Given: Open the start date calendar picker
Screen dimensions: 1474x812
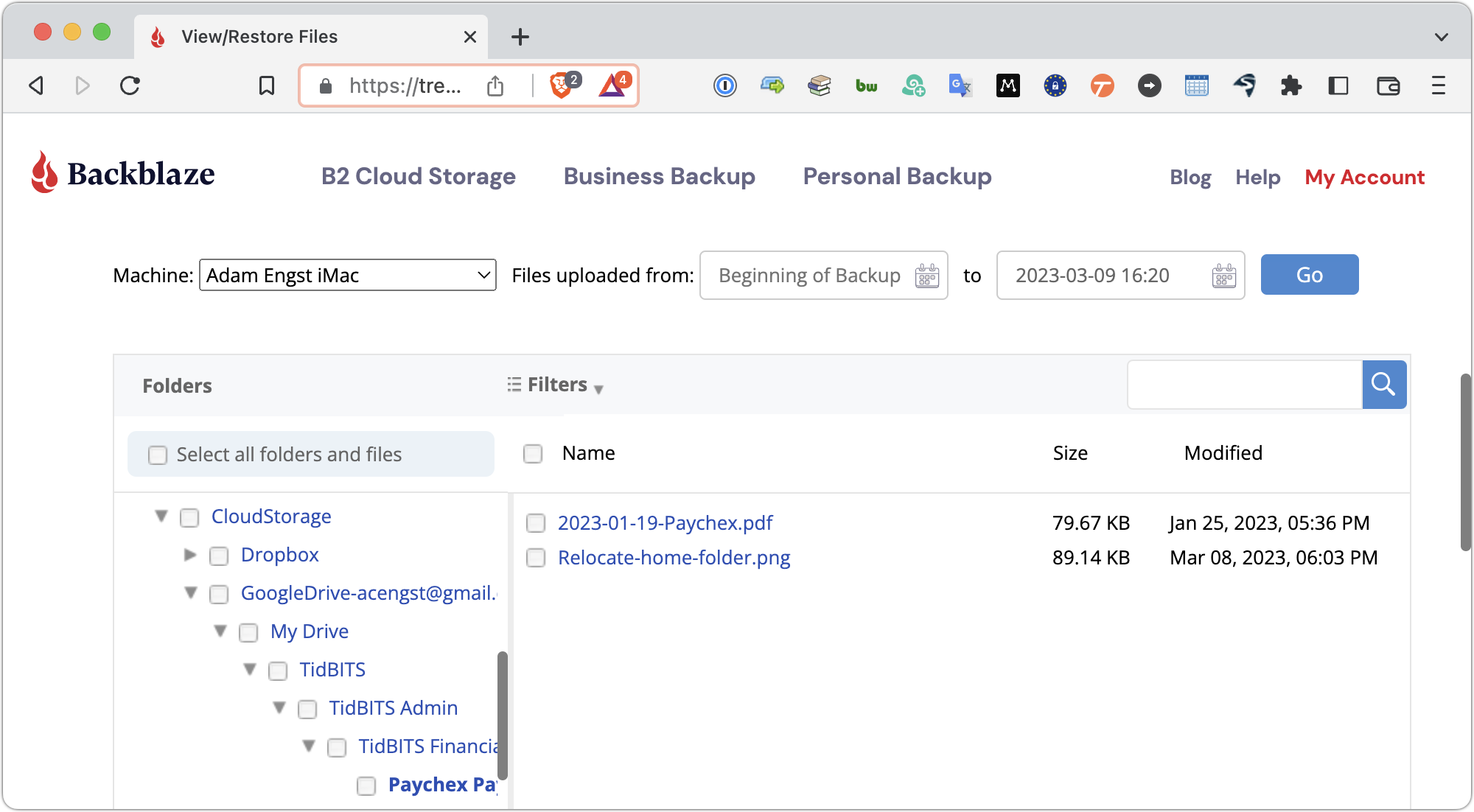Looking at the screenshot, I should (926, 276).
